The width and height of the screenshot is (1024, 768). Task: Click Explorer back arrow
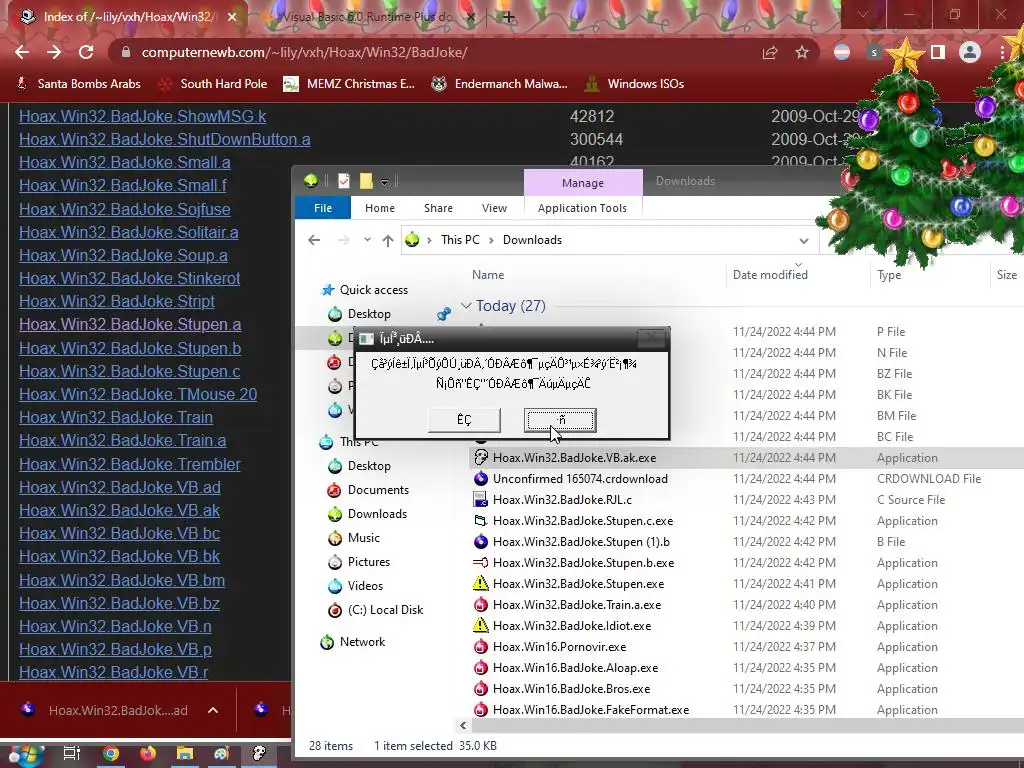(314, 240)
